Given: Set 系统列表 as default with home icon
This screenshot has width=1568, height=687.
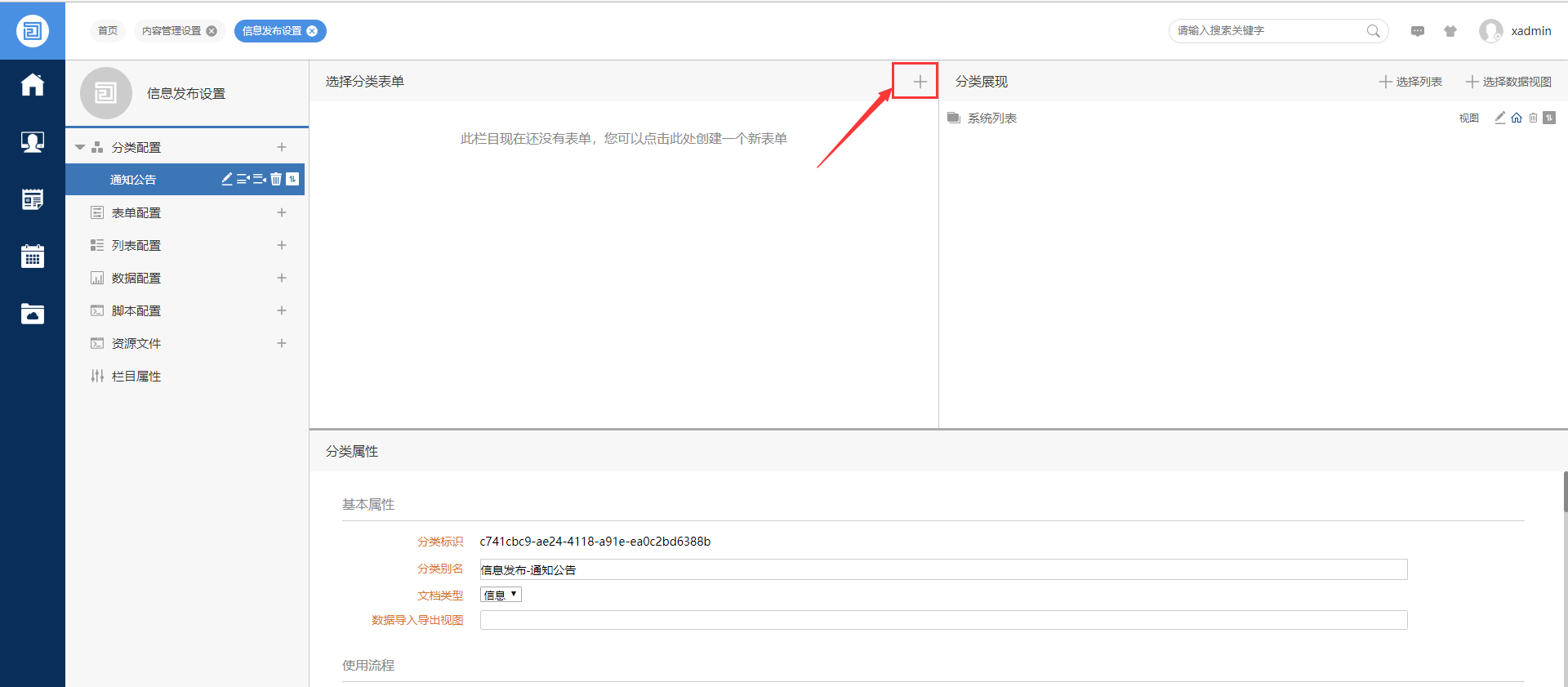Looking at the screenshot, I should coord(1517,118).
